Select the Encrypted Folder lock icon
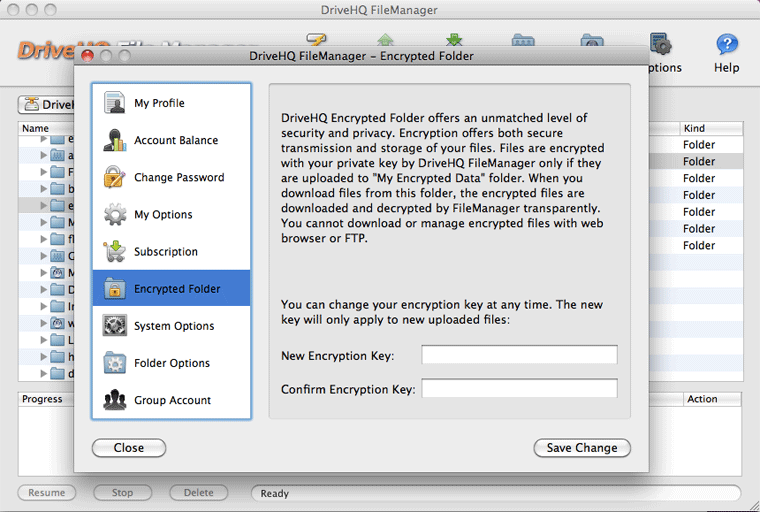Image resolution: width=760 pixels, height=512 pixels. pos(114,288)
